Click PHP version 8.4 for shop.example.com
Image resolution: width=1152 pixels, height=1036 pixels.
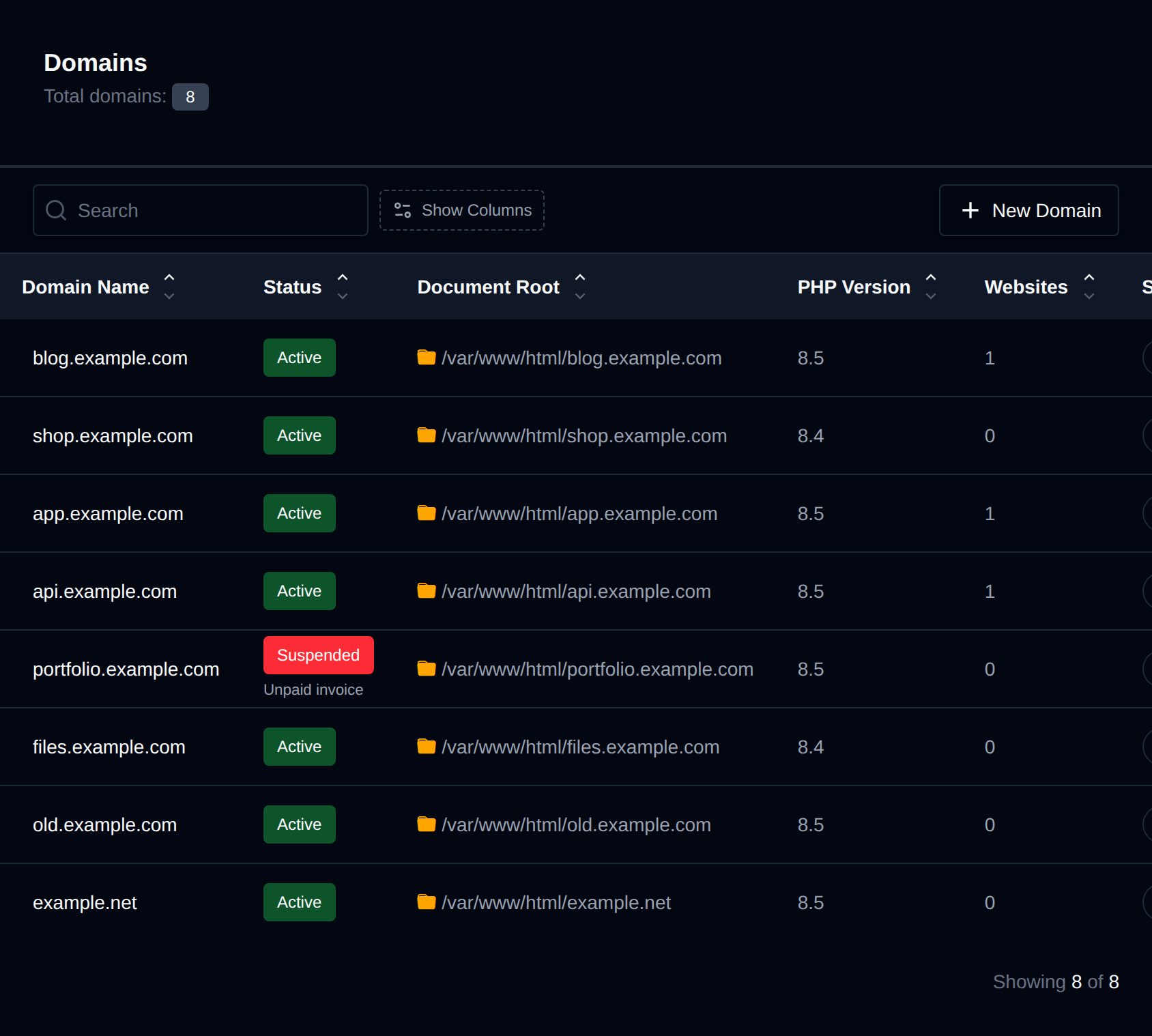click(x=811, y=436)
